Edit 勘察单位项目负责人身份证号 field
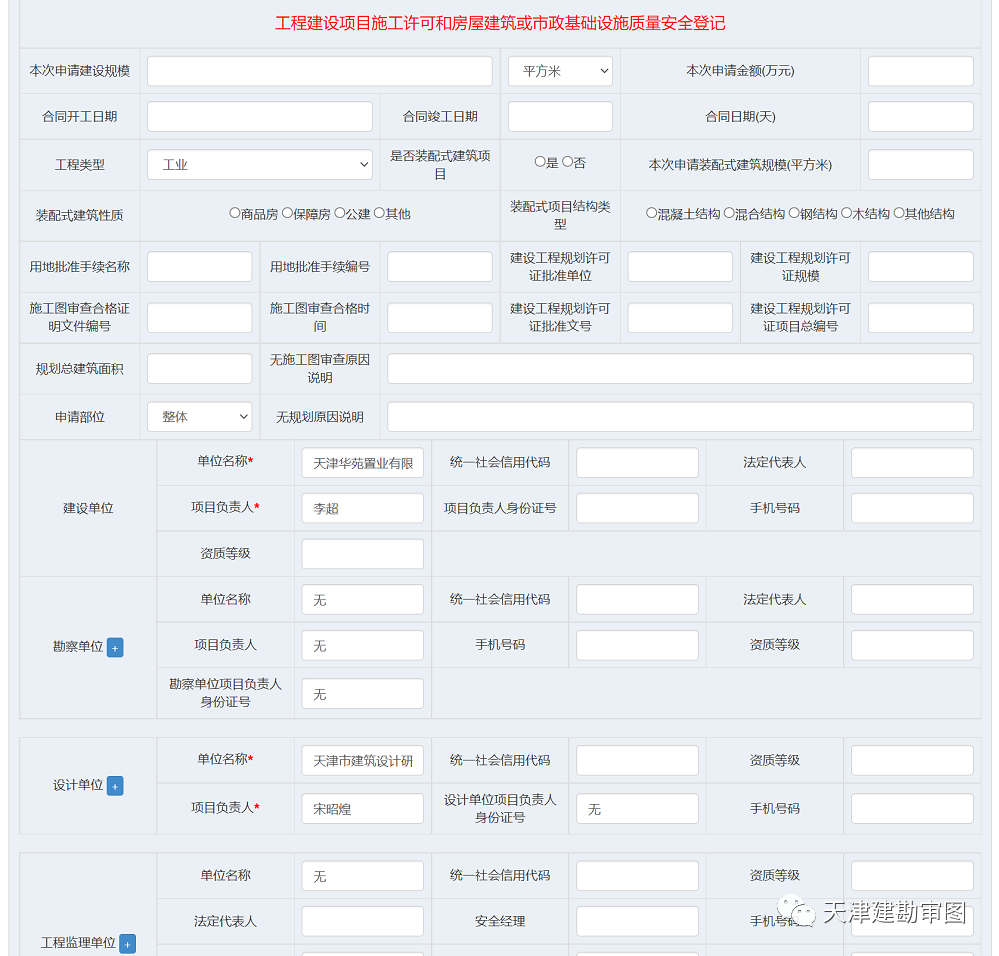The height and width of the screenshot is (956, 999). pos(363,694)
